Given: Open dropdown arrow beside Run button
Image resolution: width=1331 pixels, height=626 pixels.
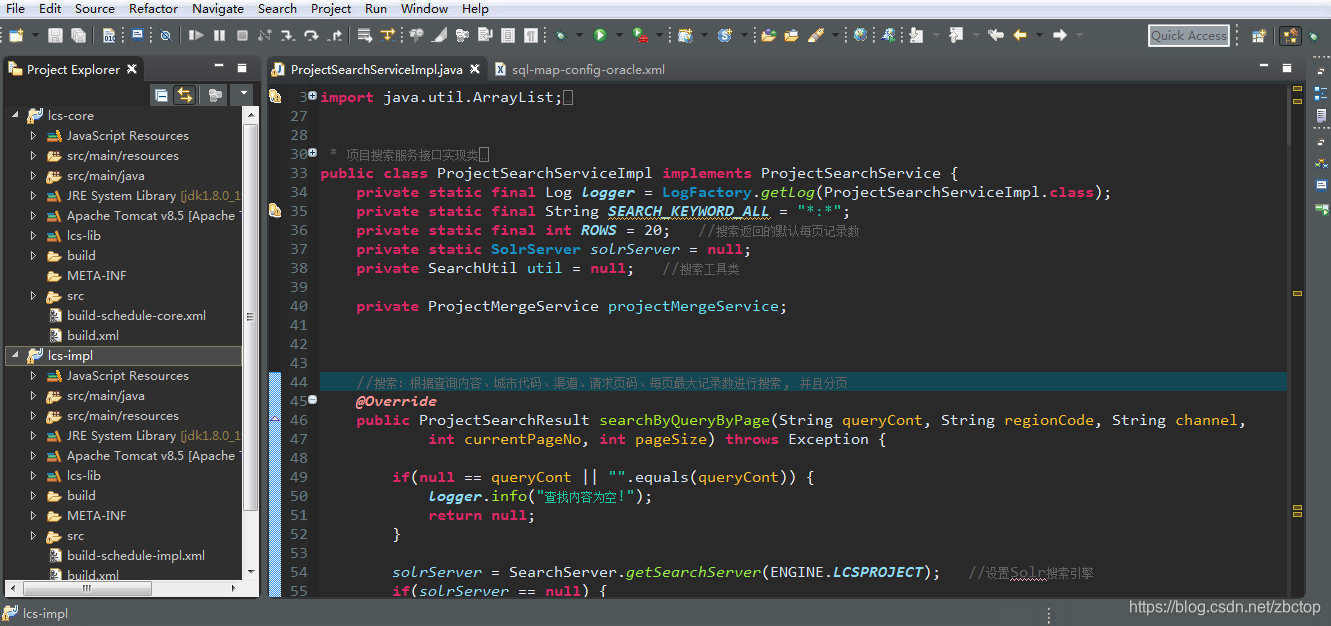Looking at the screenshot, I should point(618,35).
